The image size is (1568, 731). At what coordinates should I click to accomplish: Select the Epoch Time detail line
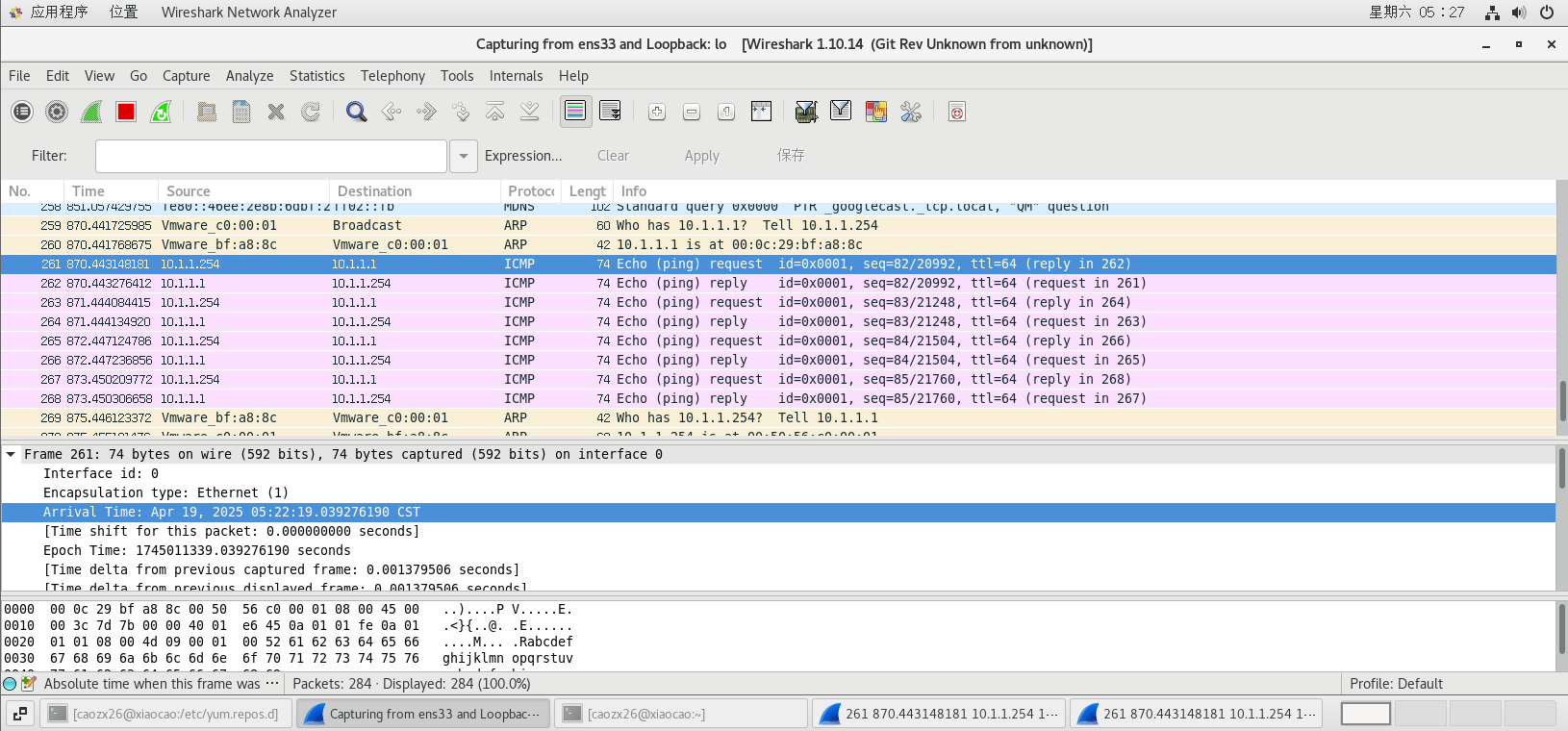coord(778,550)
